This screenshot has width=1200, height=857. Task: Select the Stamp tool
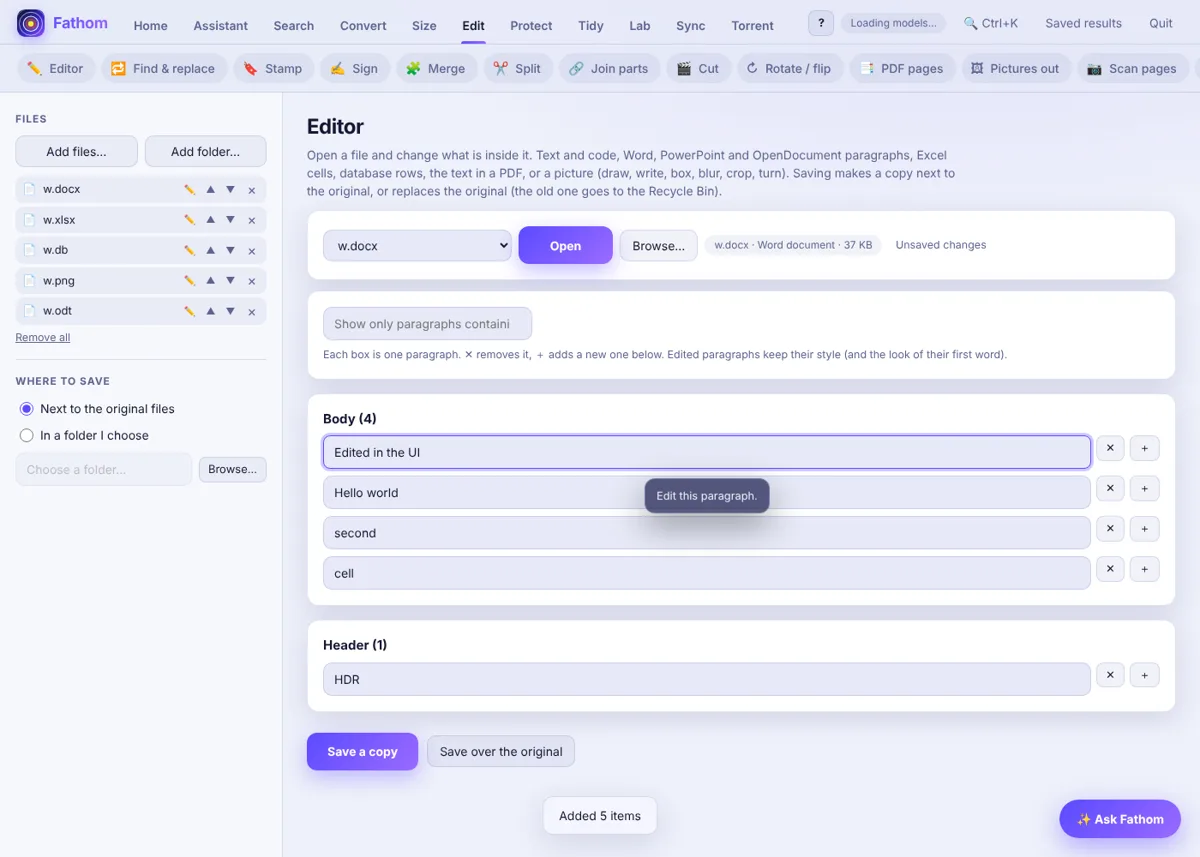[273, 68]
